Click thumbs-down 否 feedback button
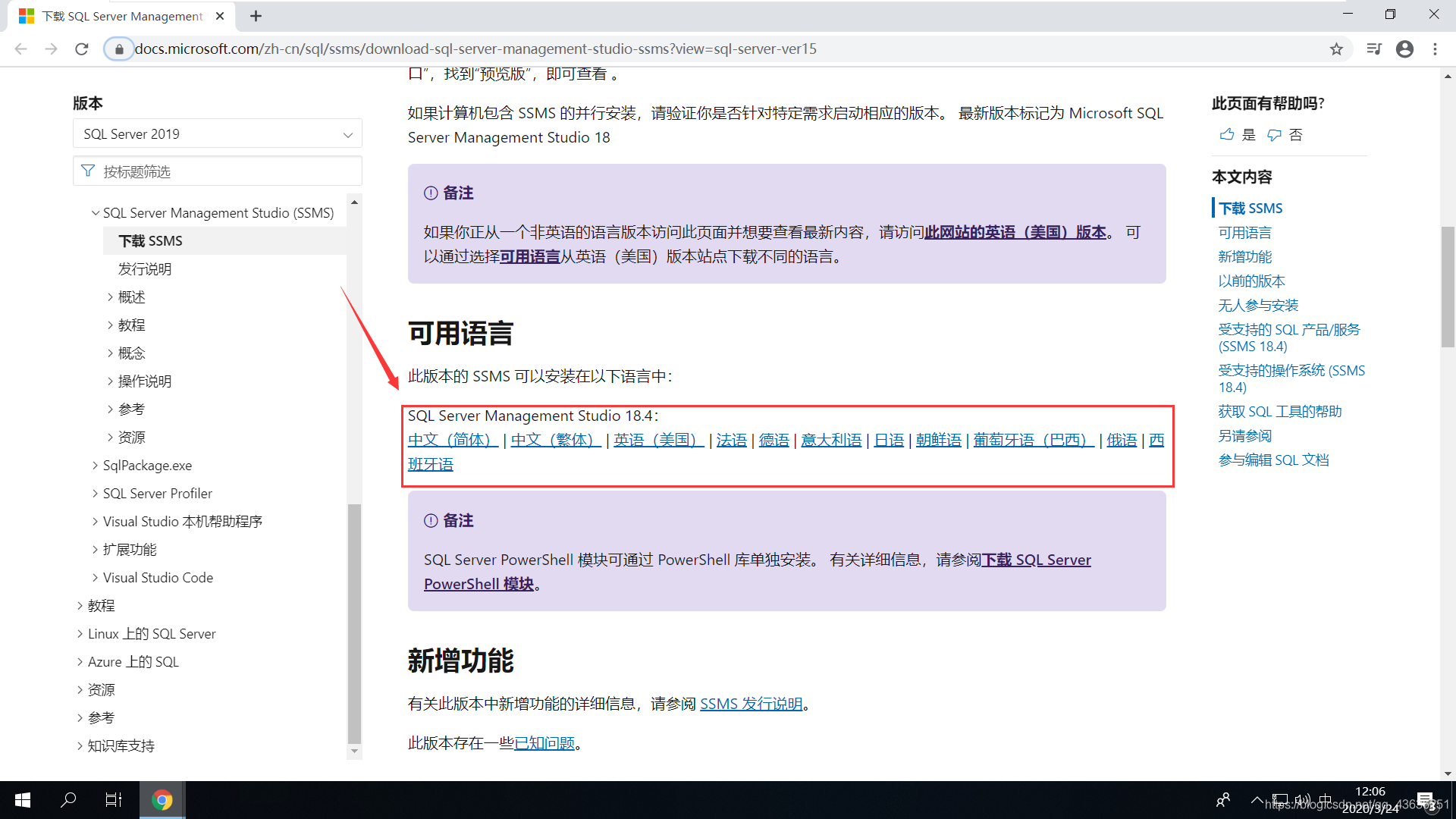 (x=1285, y=135)
